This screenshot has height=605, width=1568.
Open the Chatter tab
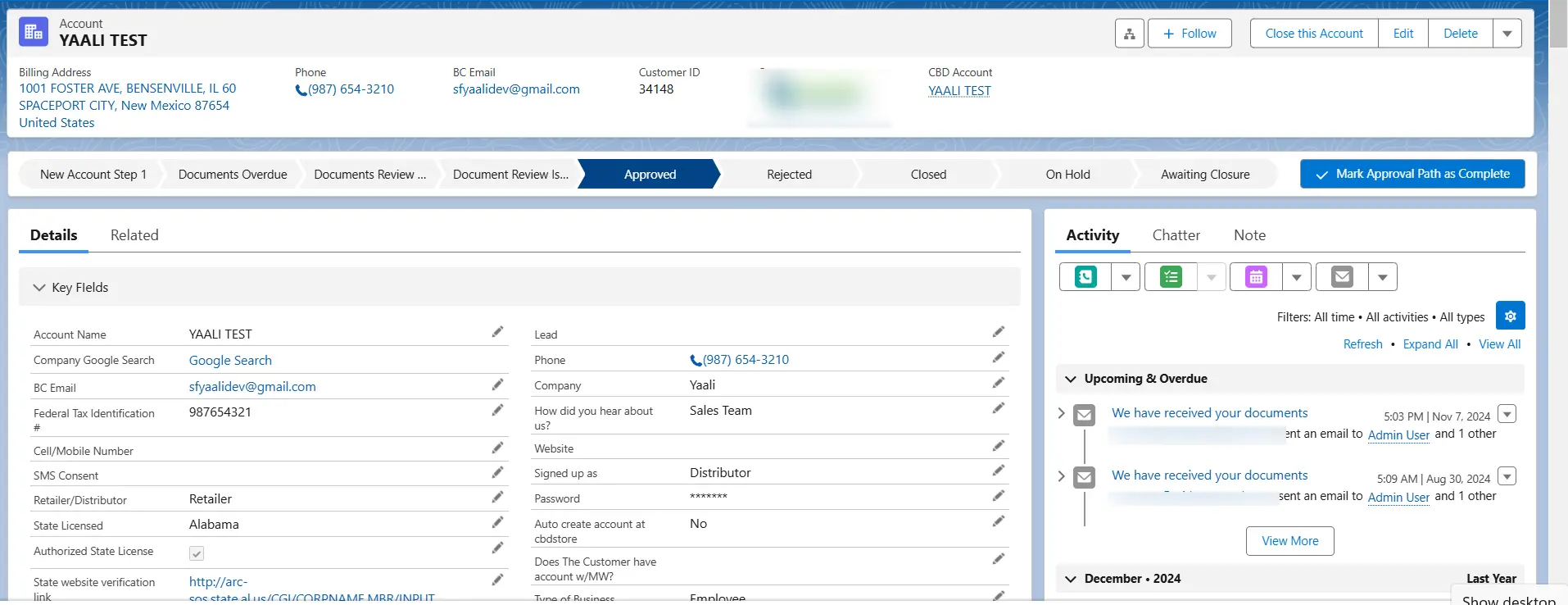tap(1176, 235)
